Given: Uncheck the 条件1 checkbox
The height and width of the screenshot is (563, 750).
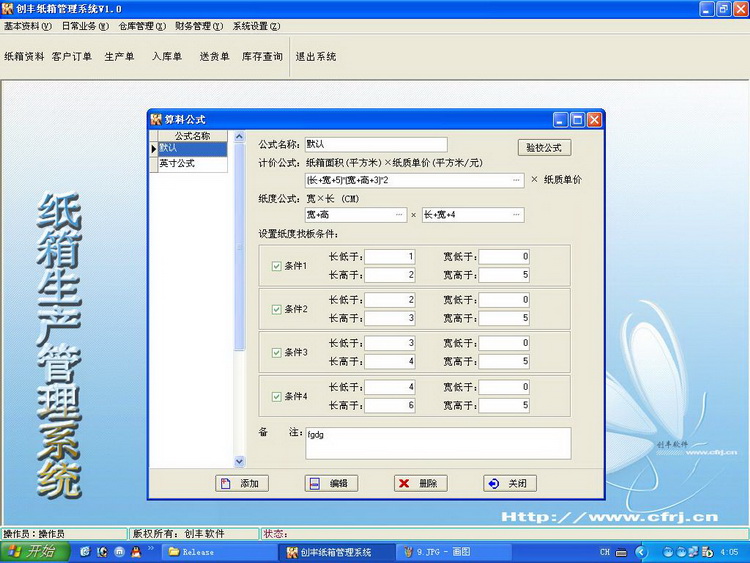Looking at the screenshot, I should coord(277,266).
